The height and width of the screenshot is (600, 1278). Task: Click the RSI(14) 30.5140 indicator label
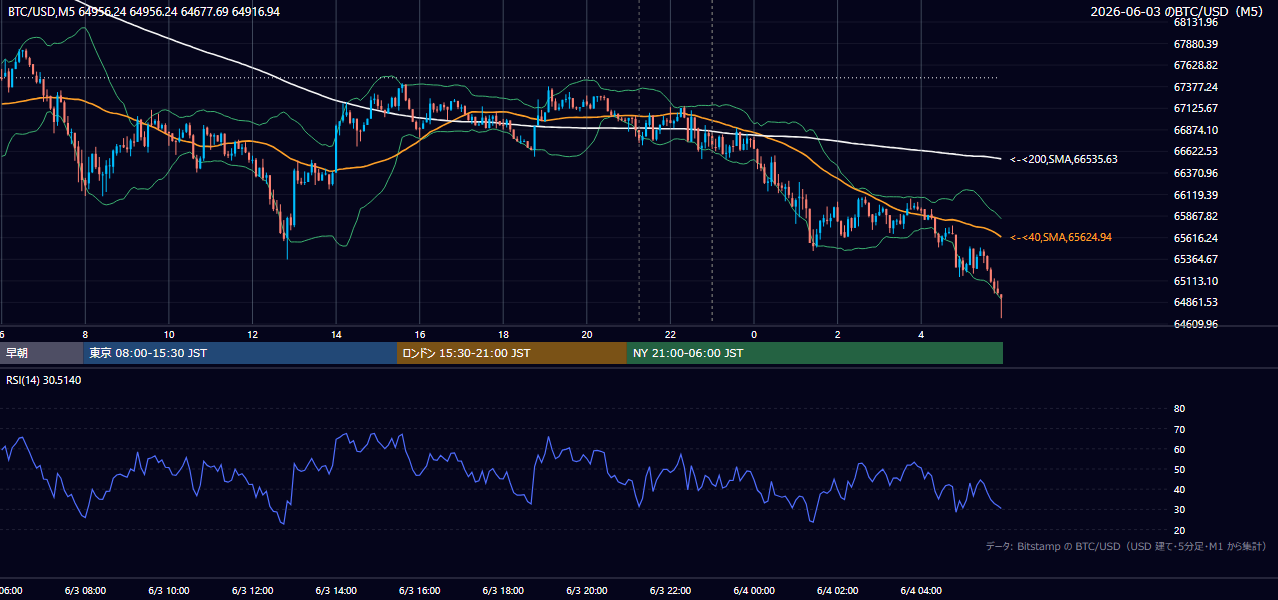44,380
